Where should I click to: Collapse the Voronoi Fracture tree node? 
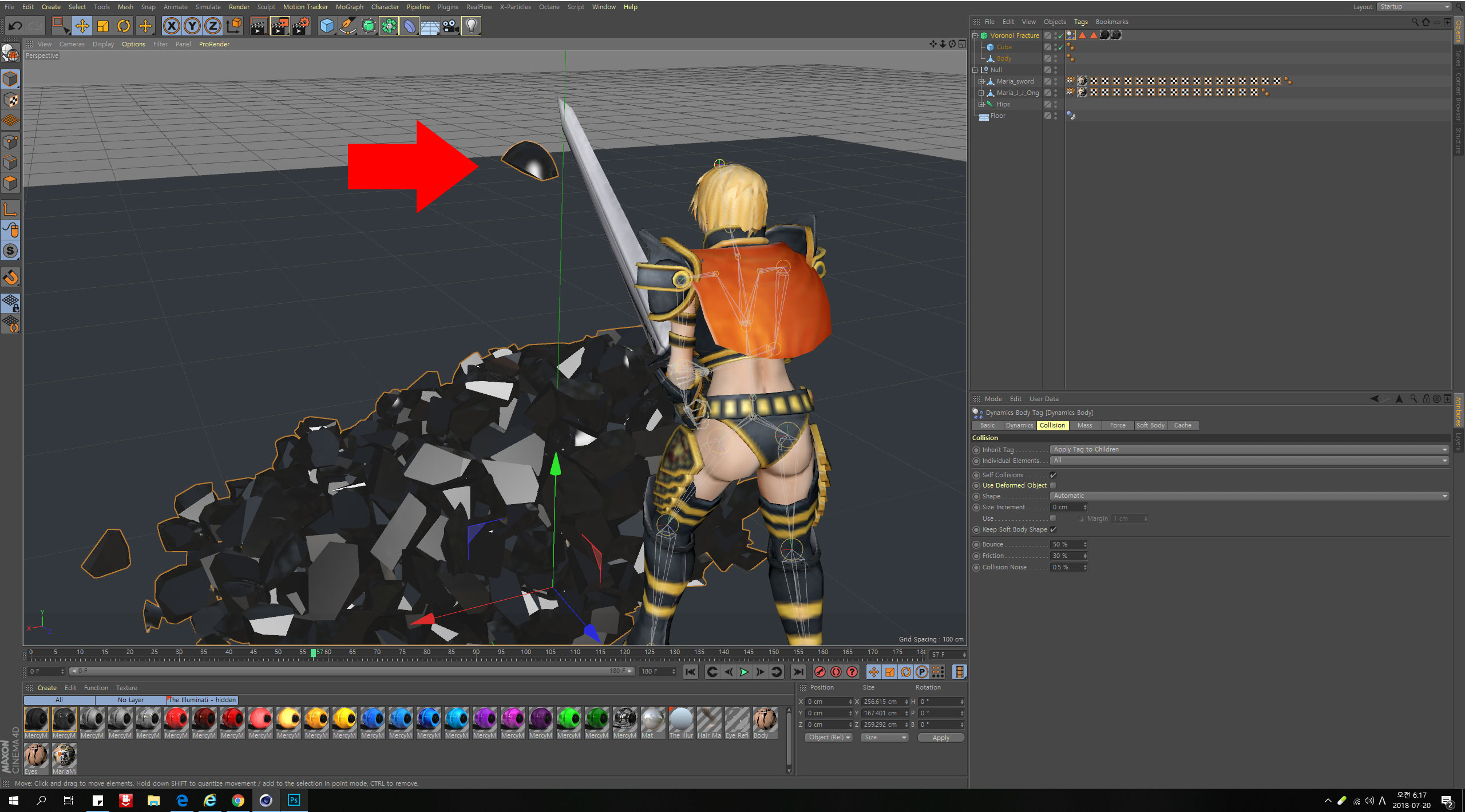click(x=975, y=35)
